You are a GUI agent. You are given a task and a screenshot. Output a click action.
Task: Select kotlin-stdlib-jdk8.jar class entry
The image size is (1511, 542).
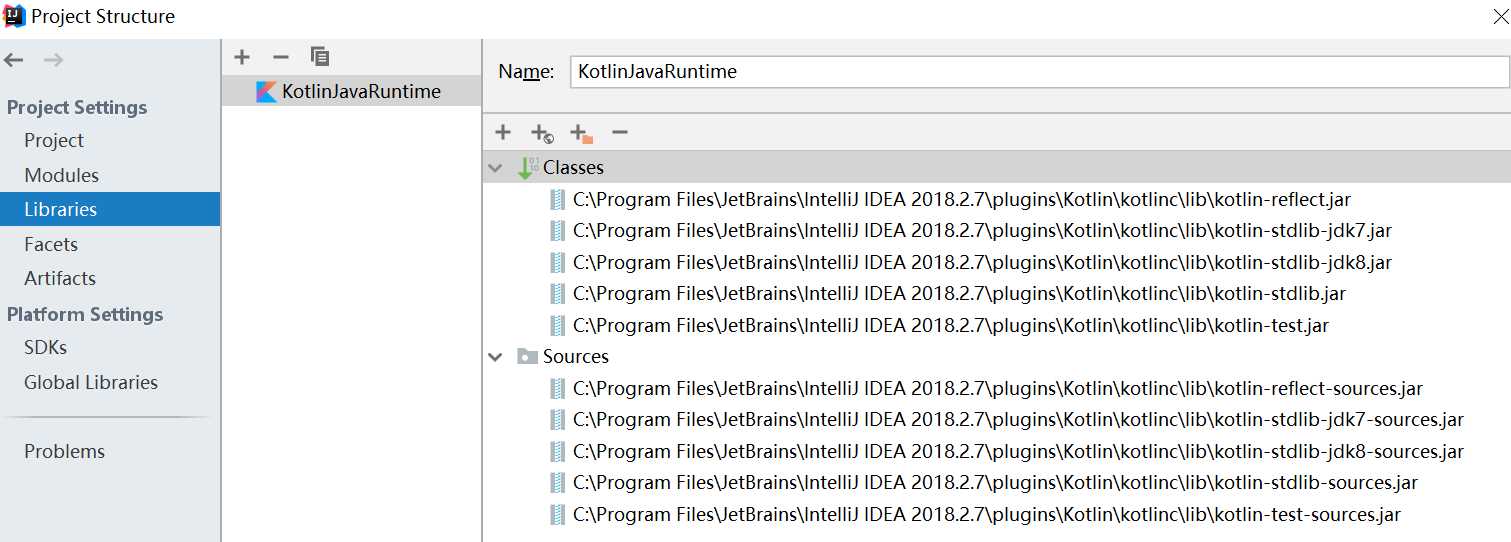pyautogui.click(x=982, y=263)
